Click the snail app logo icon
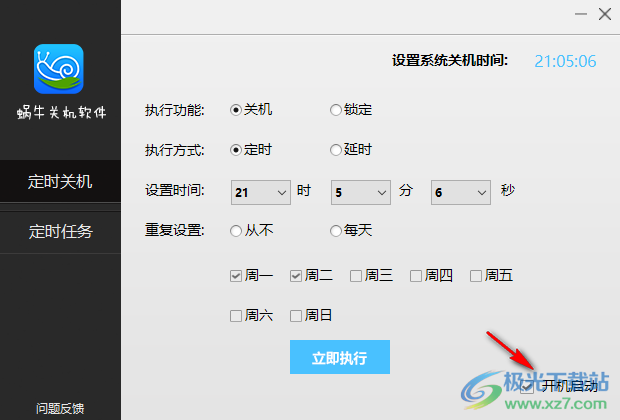Image resolution: width=620 pixels, height=420 pixels. (x=59, y=69)
